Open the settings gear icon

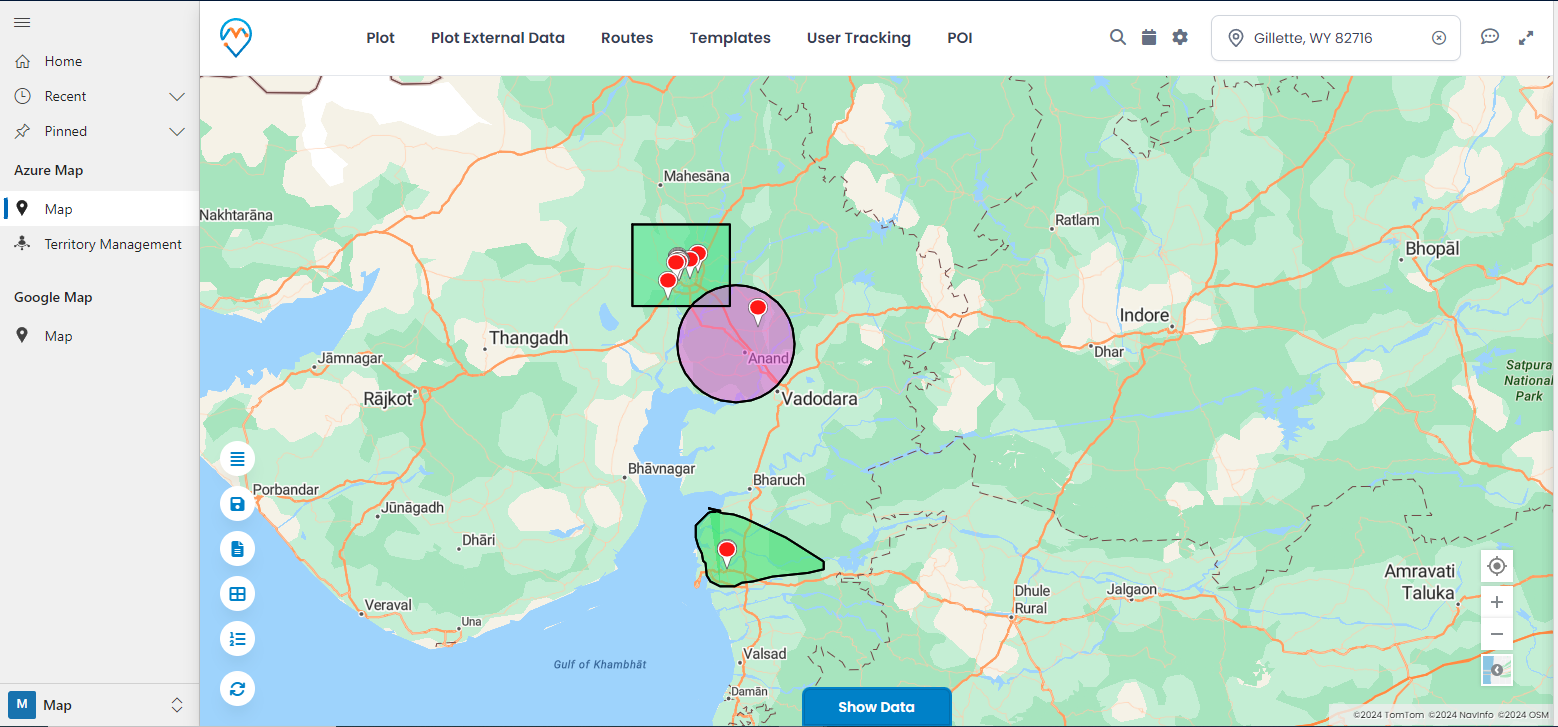pos(1180,37)
